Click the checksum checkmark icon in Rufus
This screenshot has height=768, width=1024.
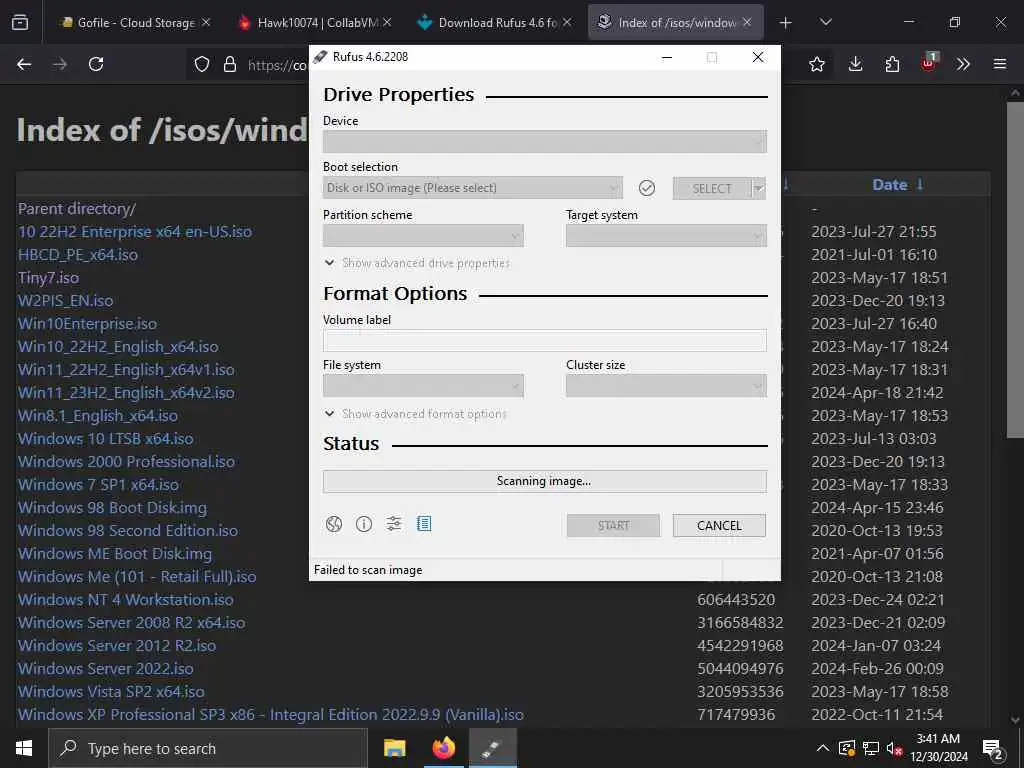click(647, 188)
